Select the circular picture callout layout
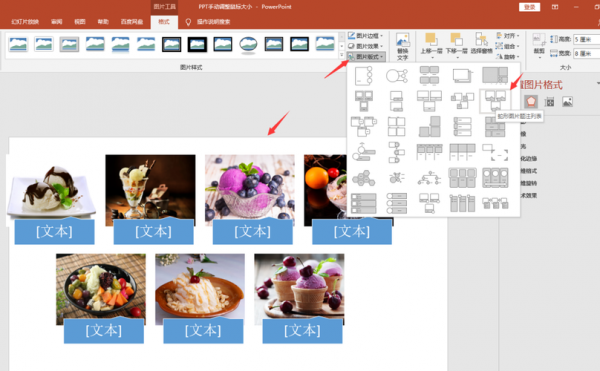The image size is (600, 371). point(397,76)
